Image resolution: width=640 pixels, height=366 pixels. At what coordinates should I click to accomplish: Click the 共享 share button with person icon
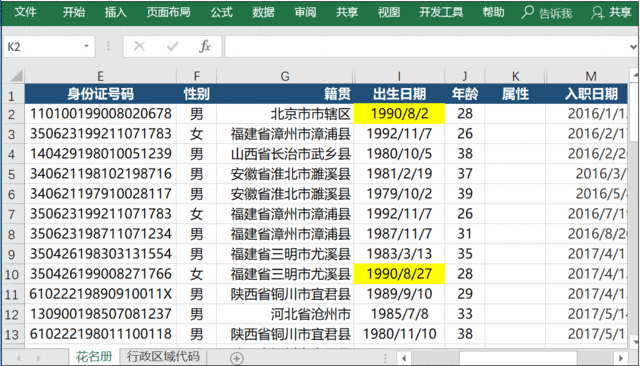tap(611, 13)
